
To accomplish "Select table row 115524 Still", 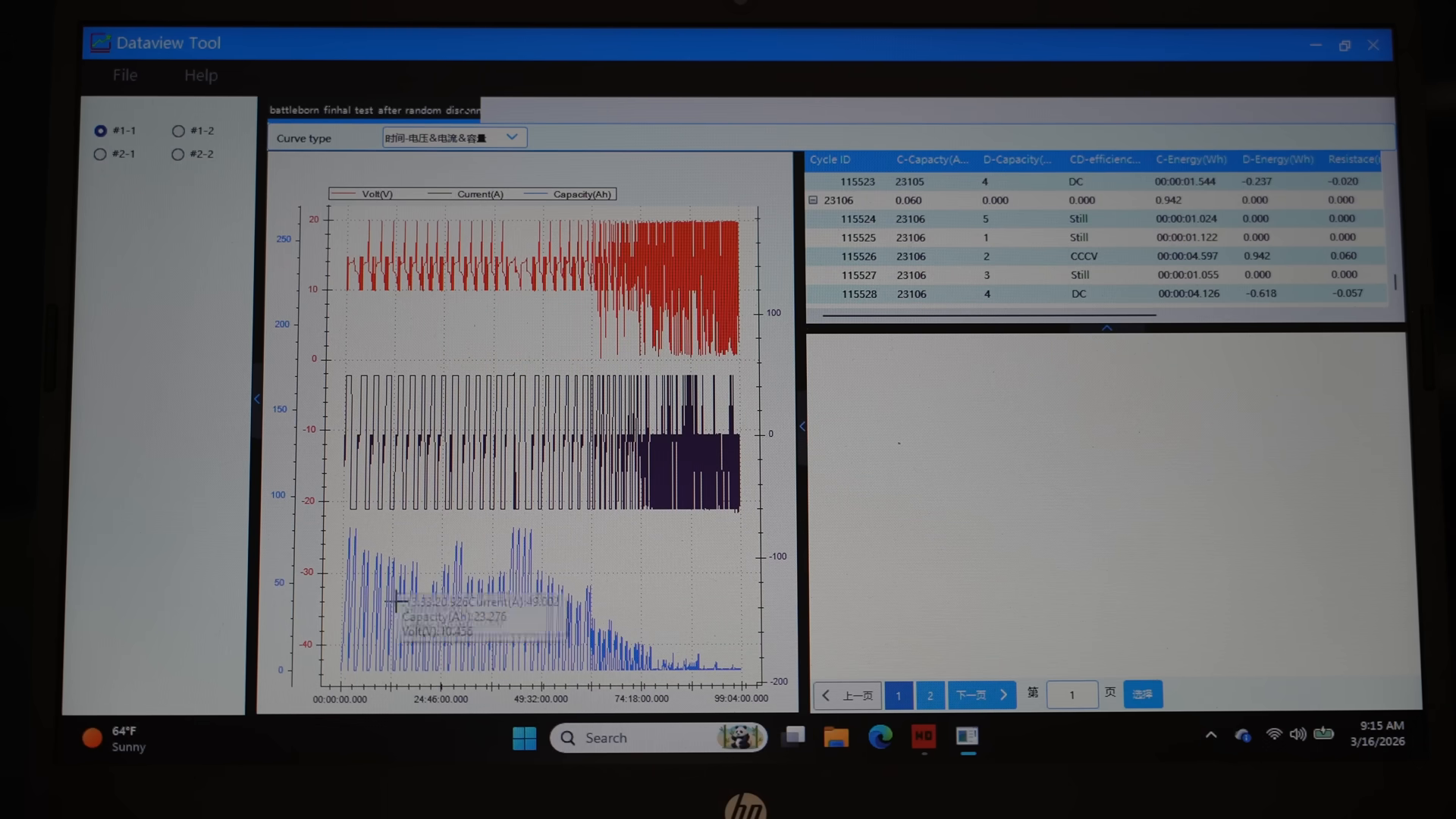I will click(1094, 218).
